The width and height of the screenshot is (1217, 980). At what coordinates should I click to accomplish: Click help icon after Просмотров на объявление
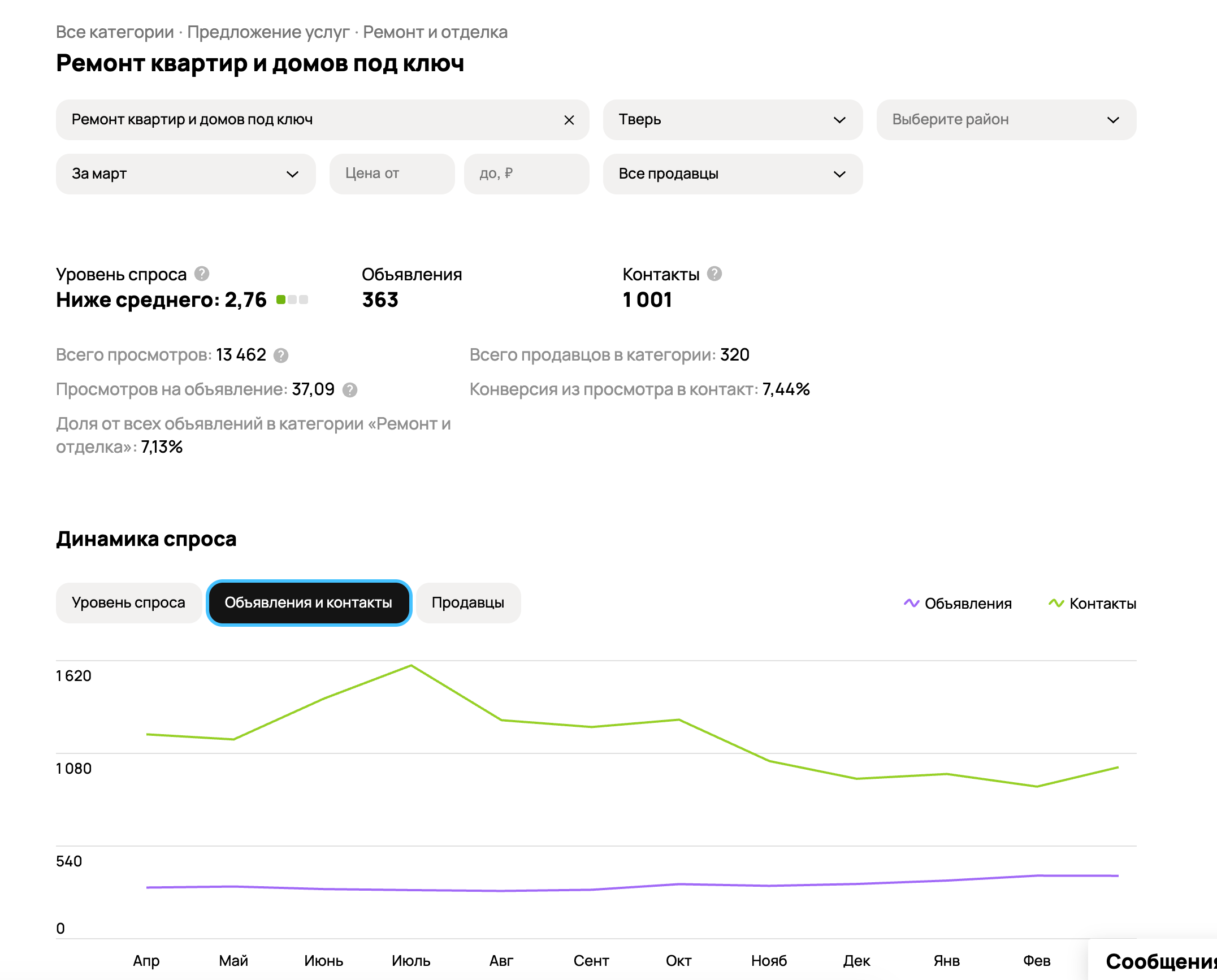pyautogui.click(x=350, y=390)
